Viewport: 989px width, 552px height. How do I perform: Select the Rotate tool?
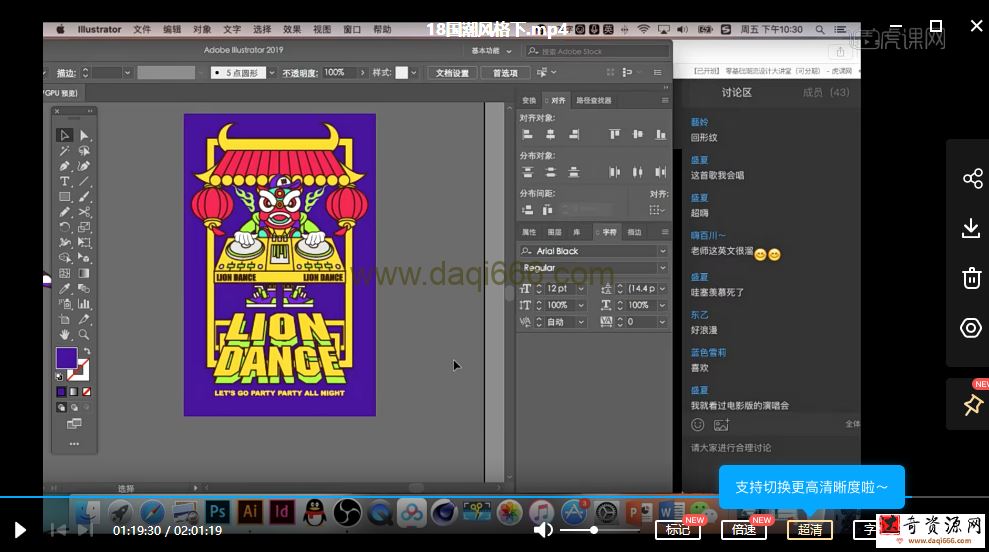[64, 227]
